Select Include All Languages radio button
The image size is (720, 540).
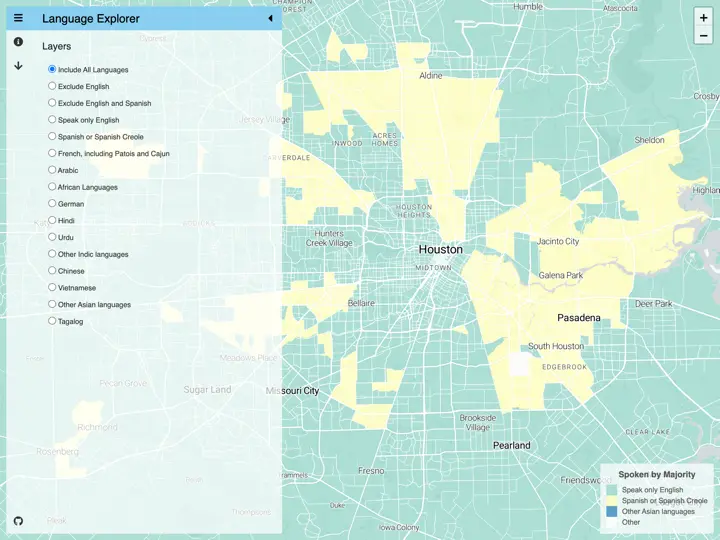pyautogui.click(x=52, y=69)
